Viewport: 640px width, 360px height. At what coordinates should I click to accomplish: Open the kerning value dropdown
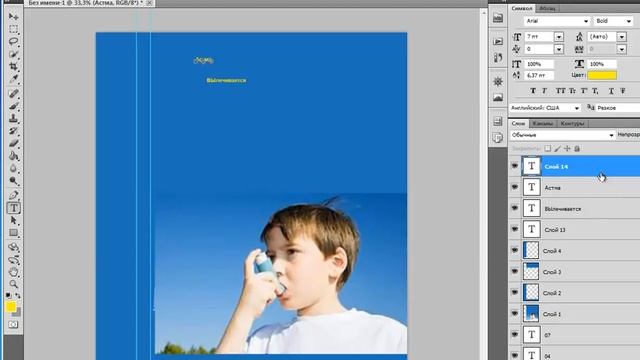[x=559, y=49]
